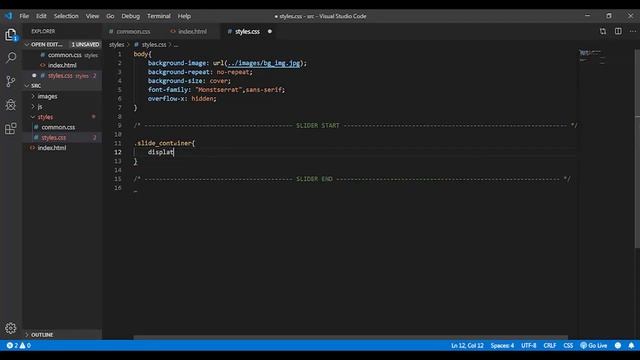The height and width of the screenshot is (360, 640).
Task: Open the Explorer view in activity bar
Action: coord(11,34)
